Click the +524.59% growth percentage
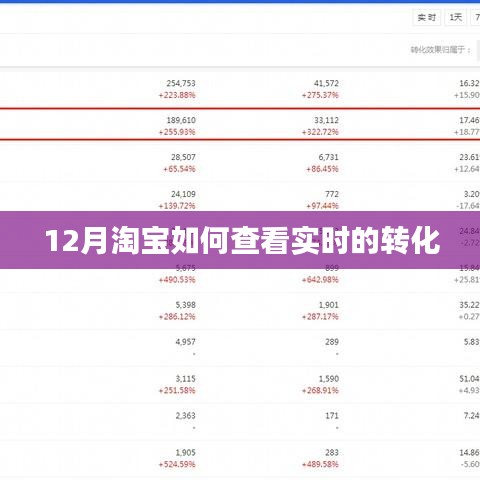Image resolution: width=480 pixels, height=480 pixels. tap(177, 464)
